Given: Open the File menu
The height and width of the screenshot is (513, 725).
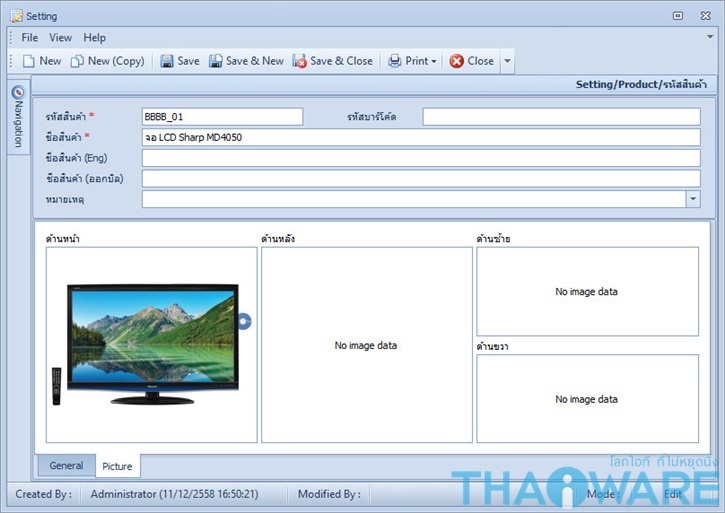Looking at the screenshot, I should coord(30,37).
